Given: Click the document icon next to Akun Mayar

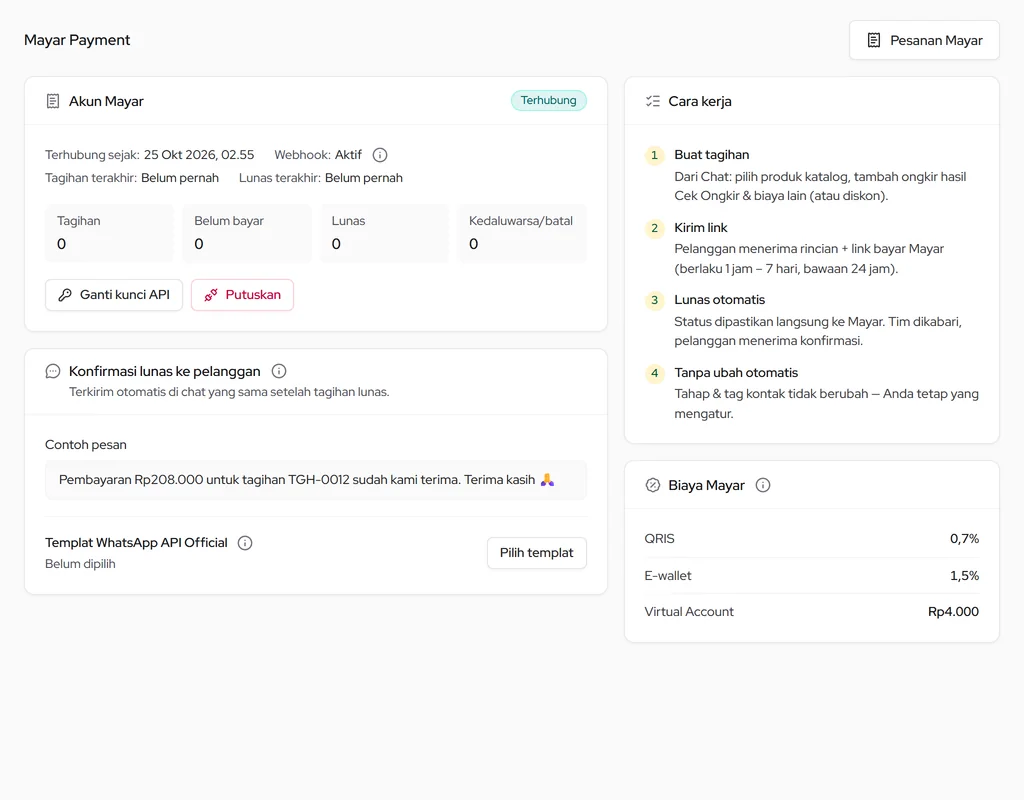Looking at the screenshot, I should pyautogui.click(x=53, y=101).
